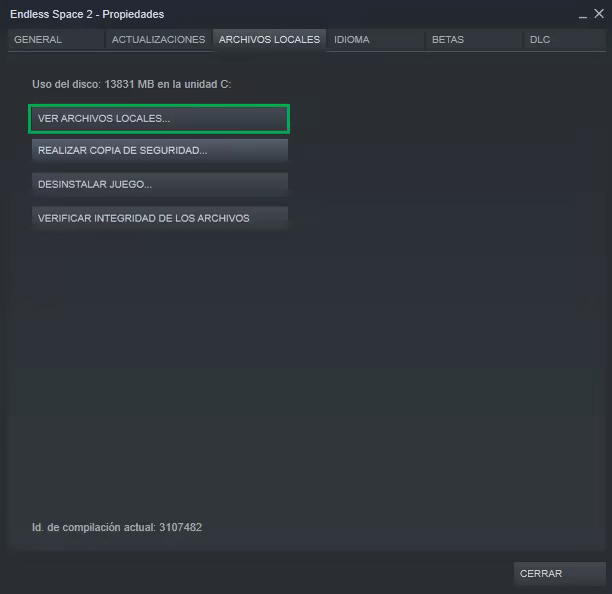Show the DLC tab
612x594 pixels.
[x=540, y=40]
